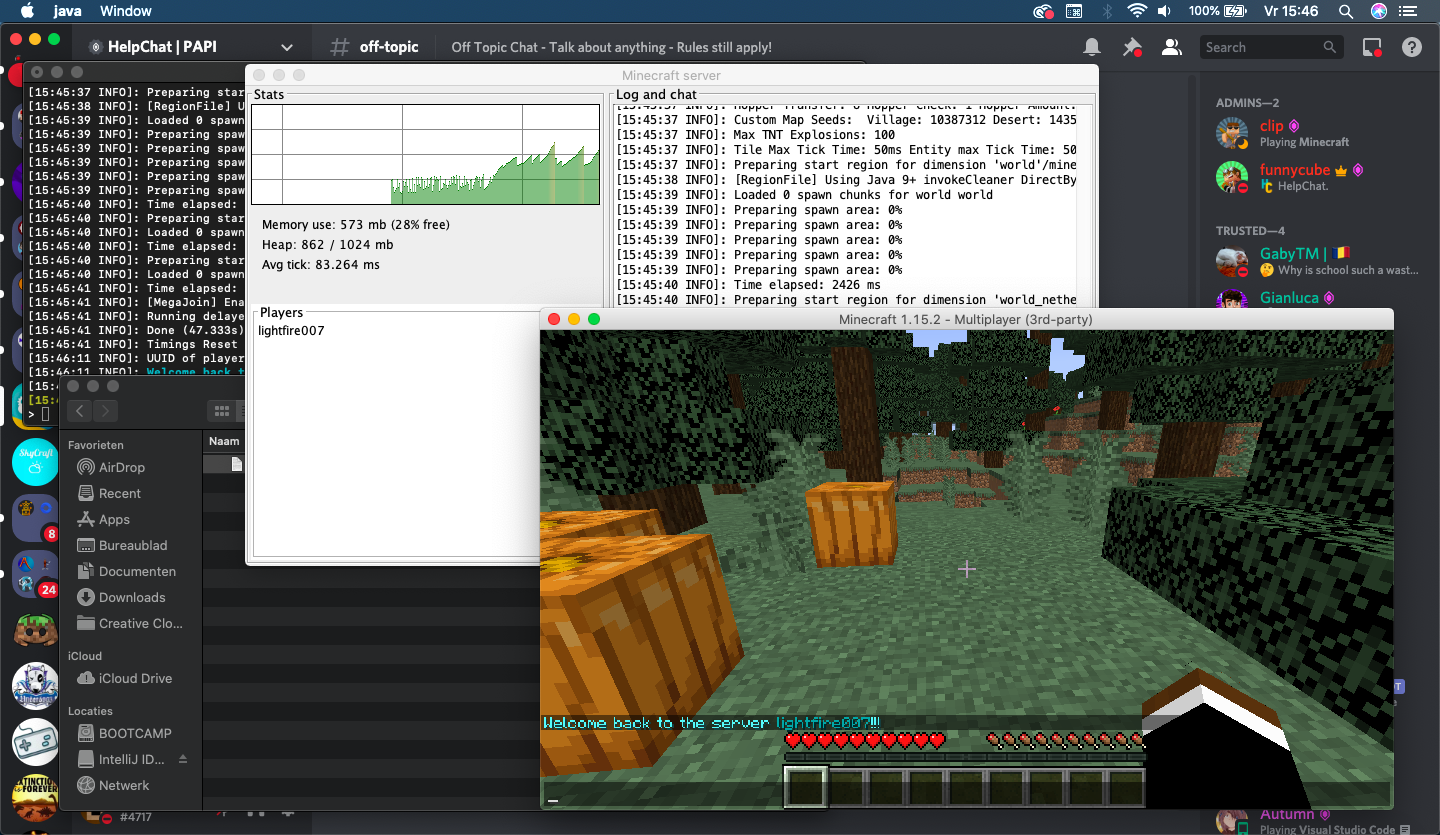Open iCloud Drive in Finder sidebar

[x=135, y=678]
